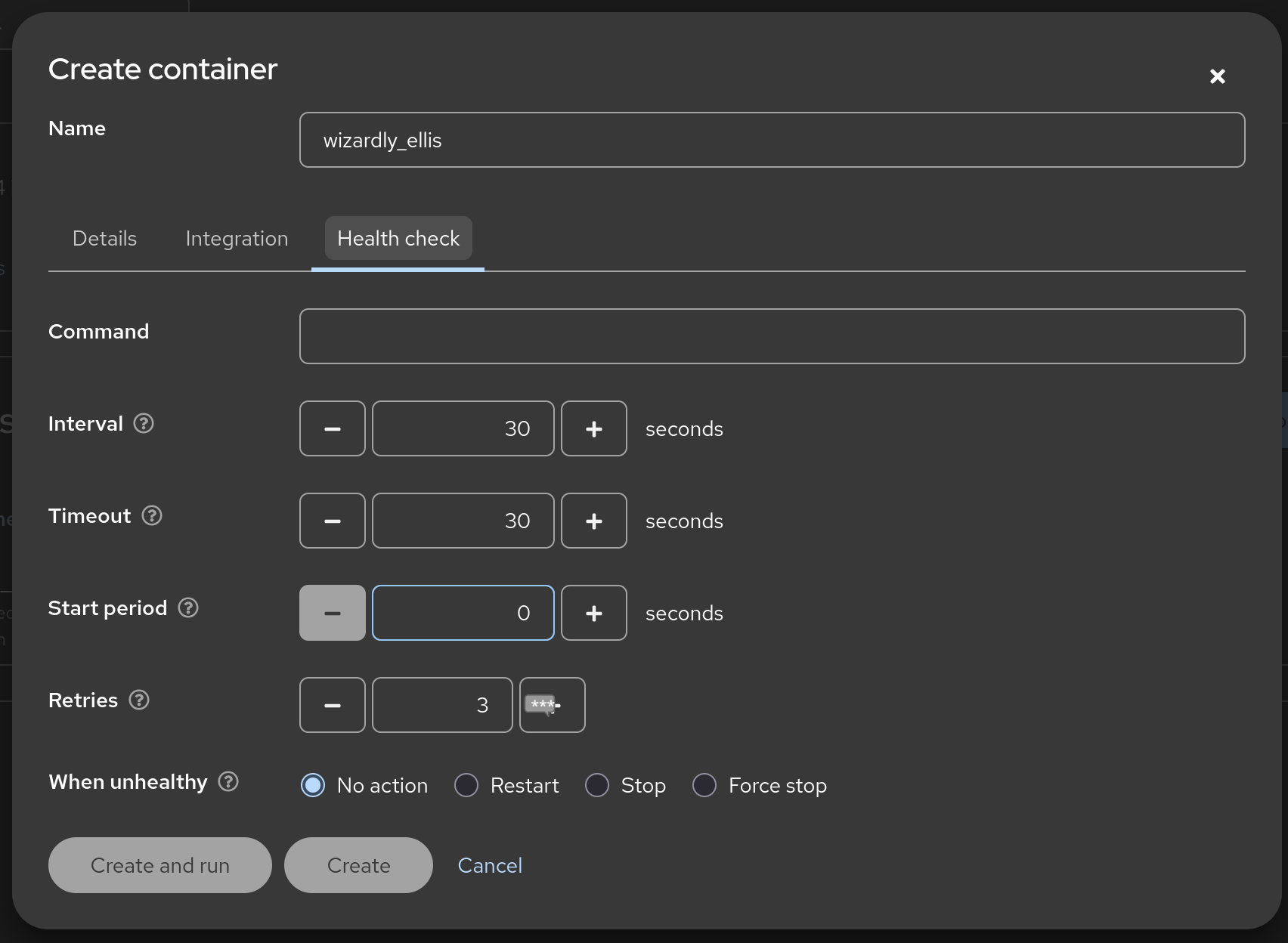This screenshot has height=943, width=1288.
Task: Open Retries help tooltip icon
Action: (x=139, y=700)
